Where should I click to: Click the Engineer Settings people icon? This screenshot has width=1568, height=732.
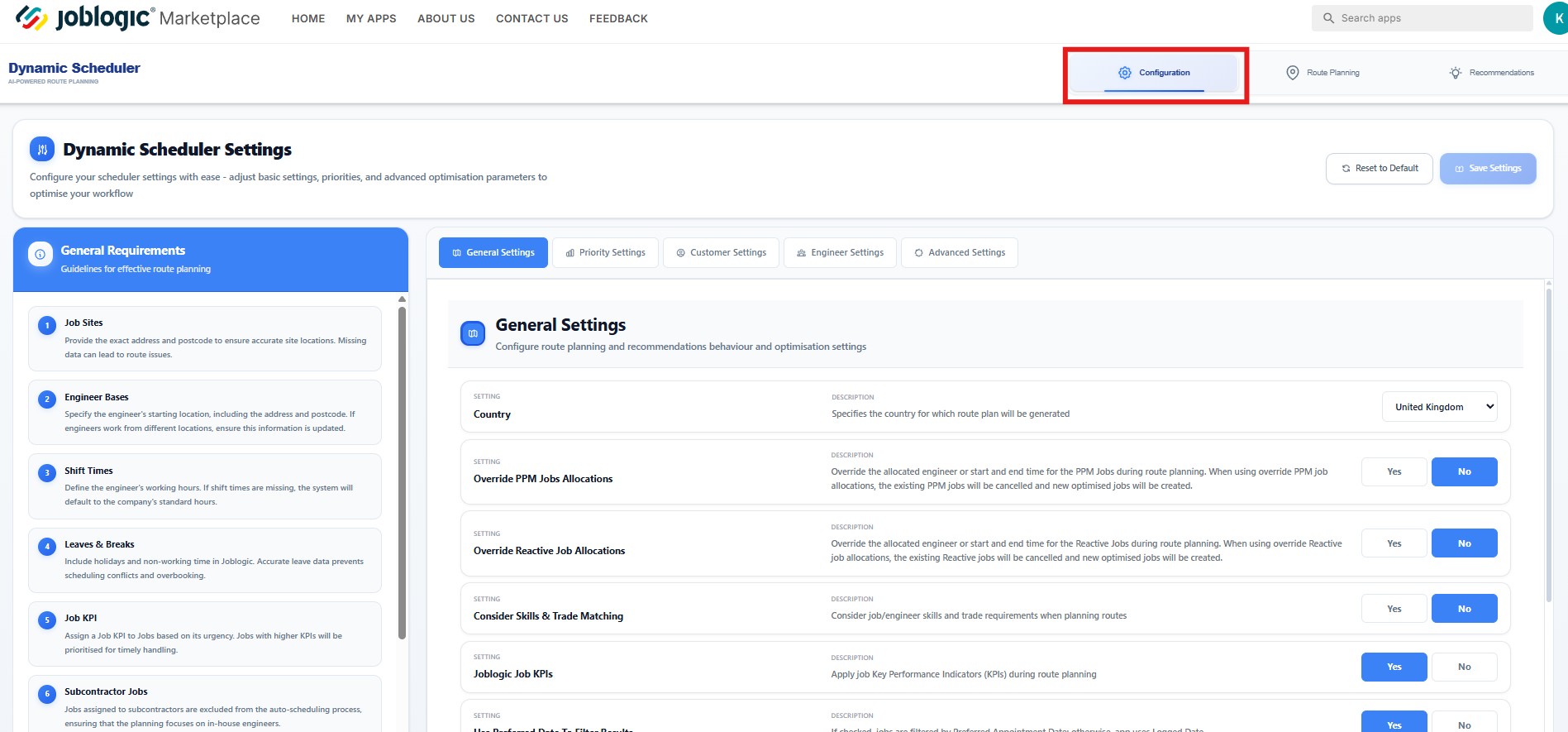[x=801, y=253]
